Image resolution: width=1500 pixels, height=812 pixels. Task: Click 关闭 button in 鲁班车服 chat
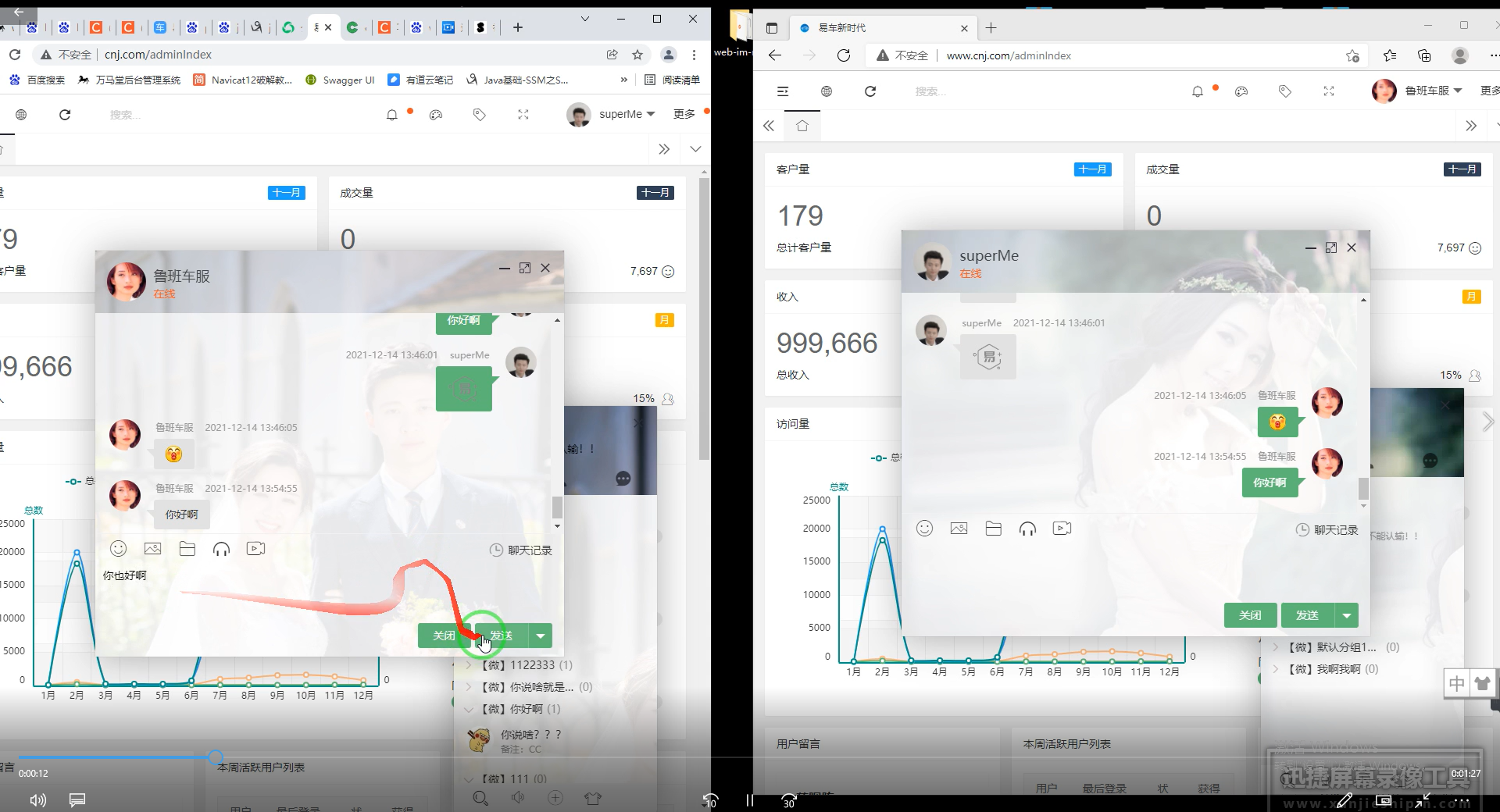pos(444,636)
